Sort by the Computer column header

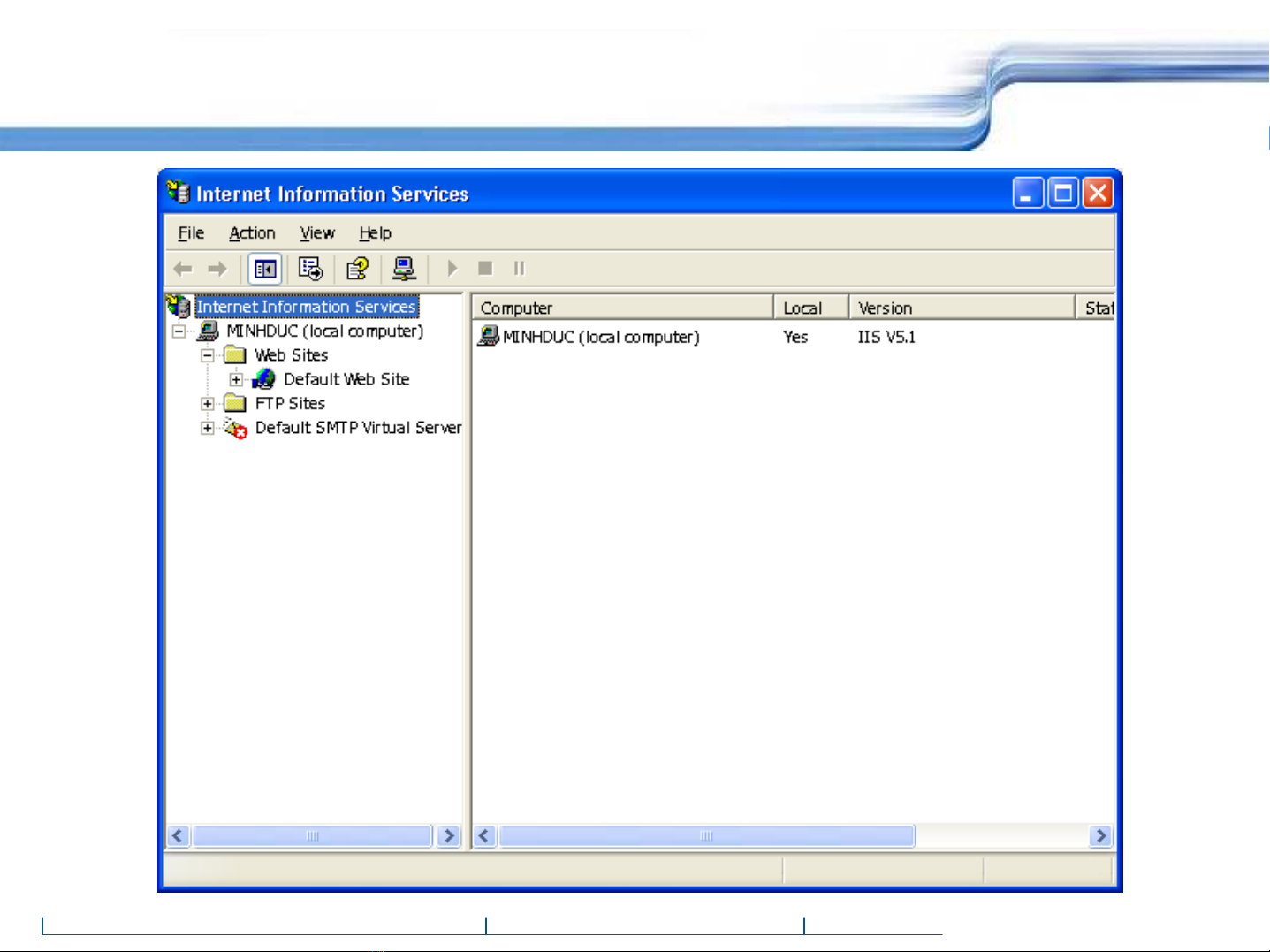(622, 308)
